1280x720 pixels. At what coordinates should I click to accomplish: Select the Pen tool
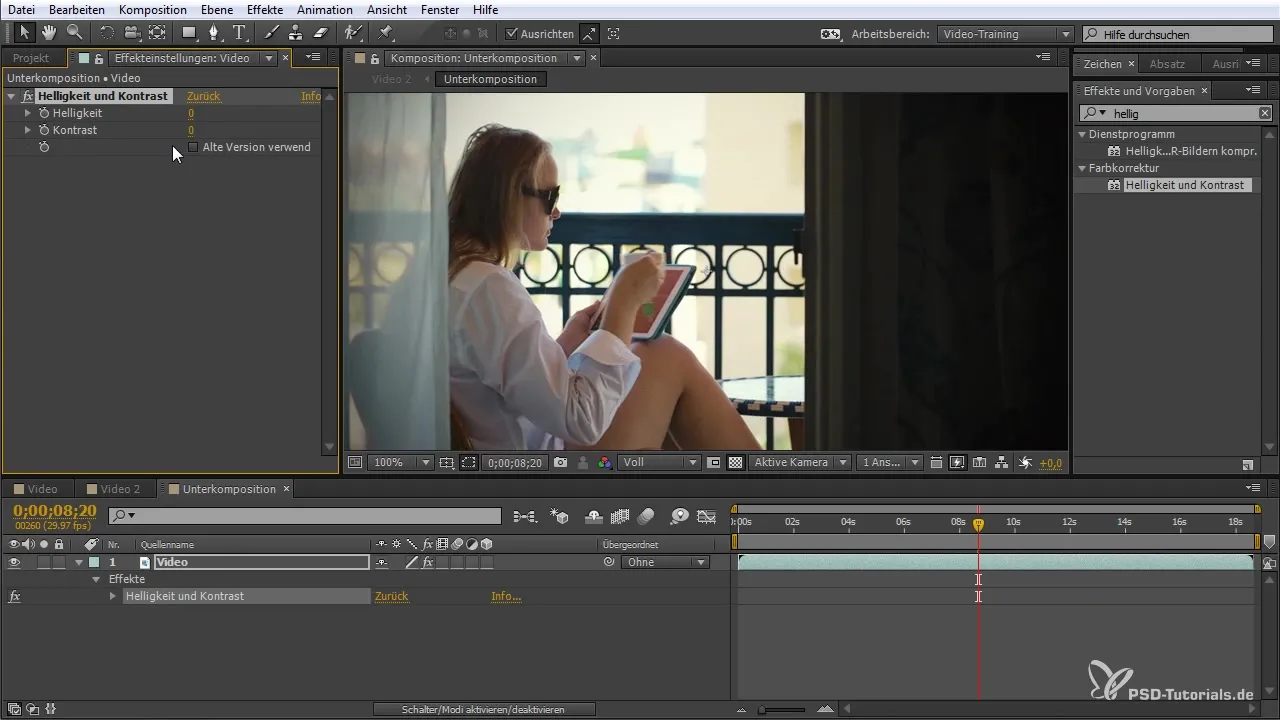214,33
